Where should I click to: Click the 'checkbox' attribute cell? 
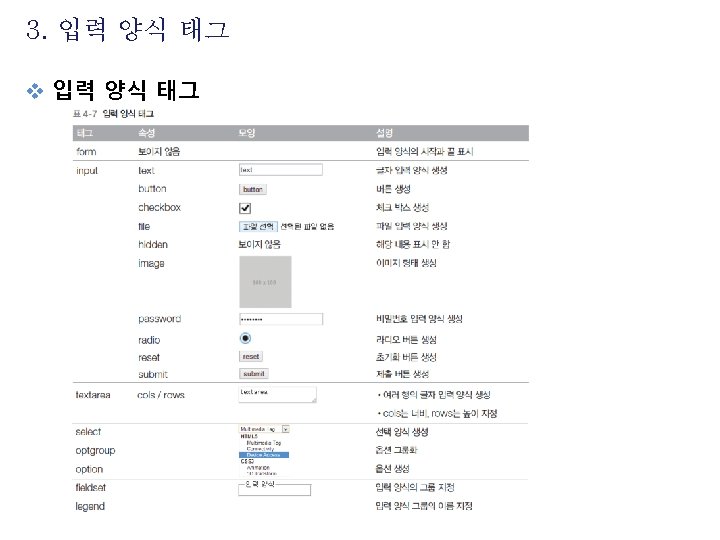point(159,208)
